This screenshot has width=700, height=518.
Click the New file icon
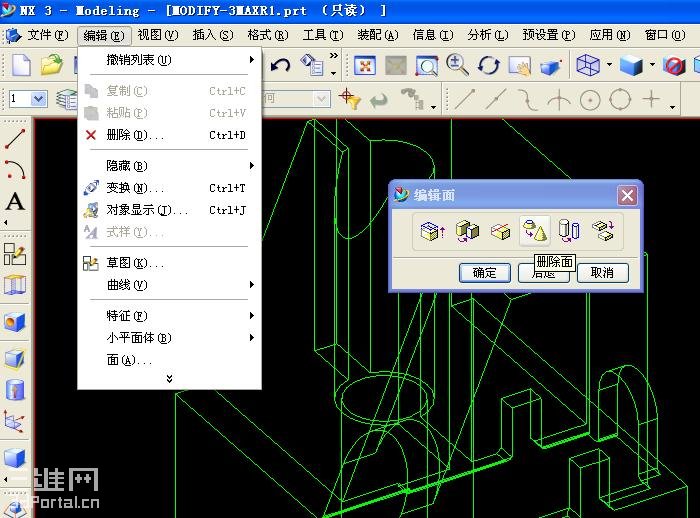(x=21, y=65)
